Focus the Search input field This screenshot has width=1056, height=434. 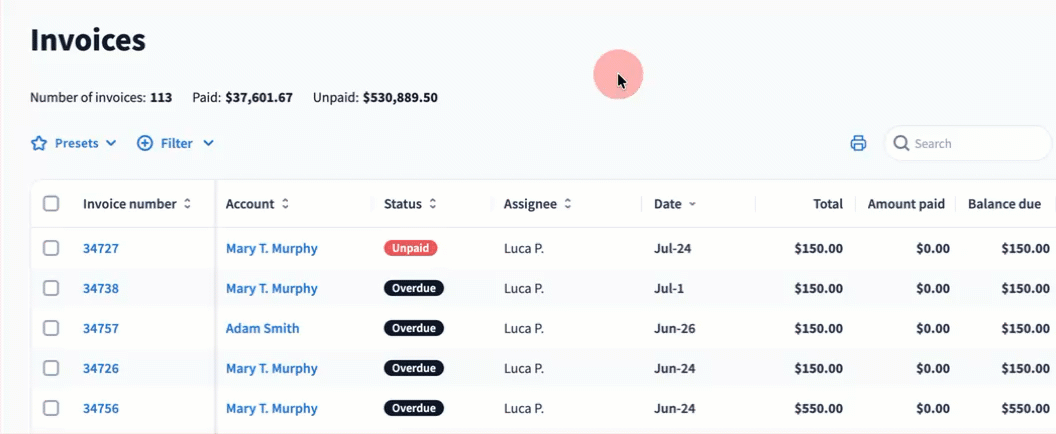tap(968, 143)
